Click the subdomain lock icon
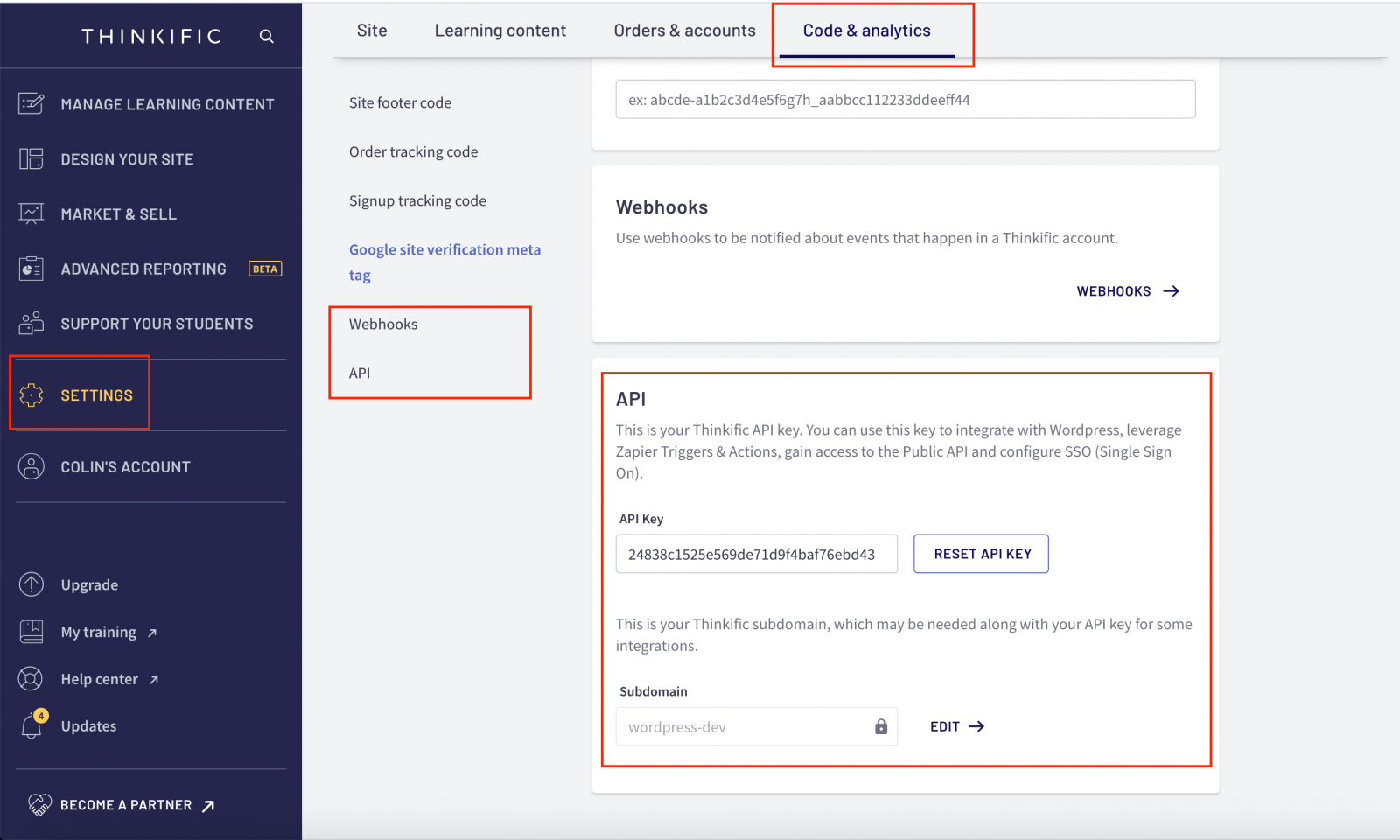The height and width of the screenshot is (840, 1400). pyautogui.click(x=881, y=726)
